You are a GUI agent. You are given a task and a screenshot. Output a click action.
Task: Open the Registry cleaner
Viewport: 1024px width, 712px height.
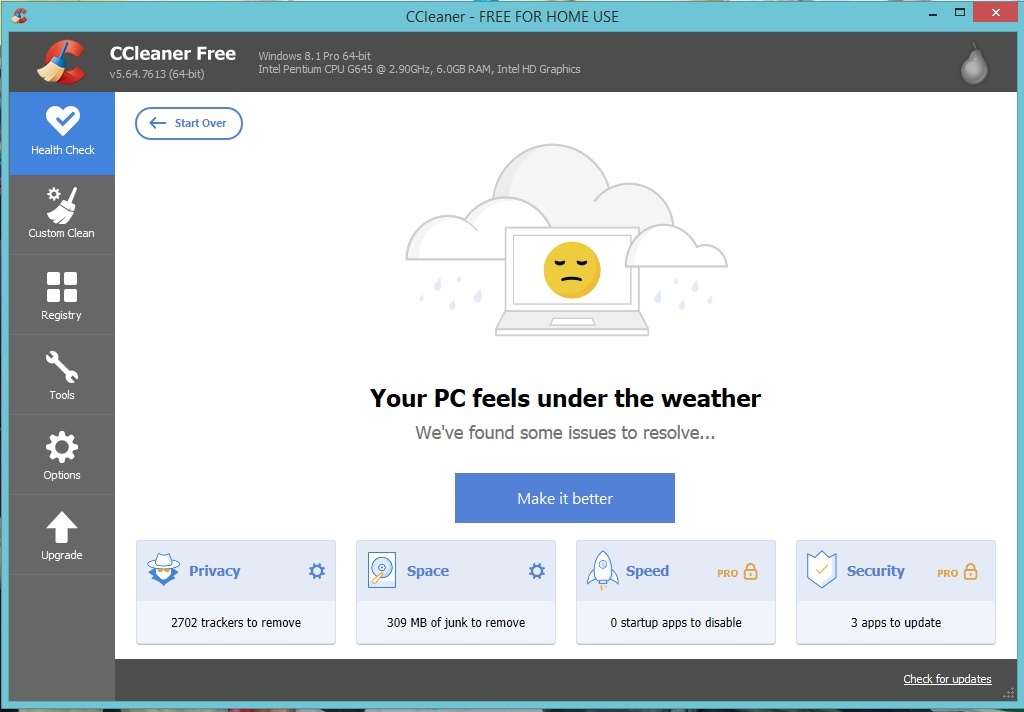(x=62, y=295)
